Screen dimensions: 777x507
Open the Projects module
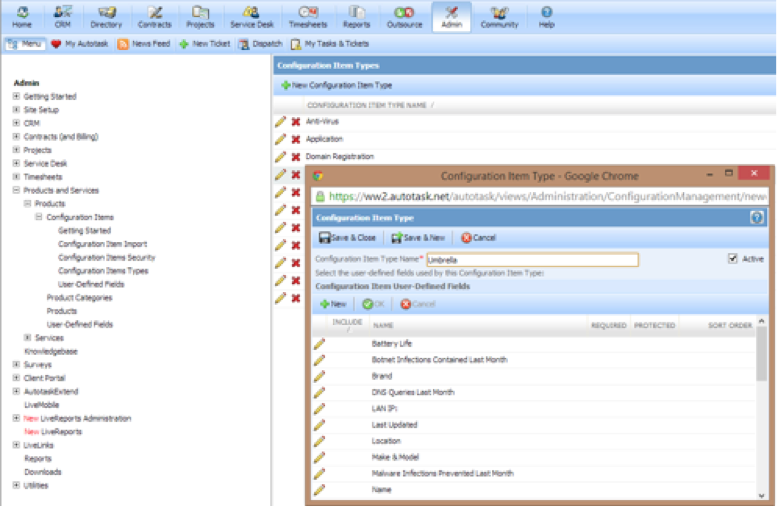pos(200,17)
